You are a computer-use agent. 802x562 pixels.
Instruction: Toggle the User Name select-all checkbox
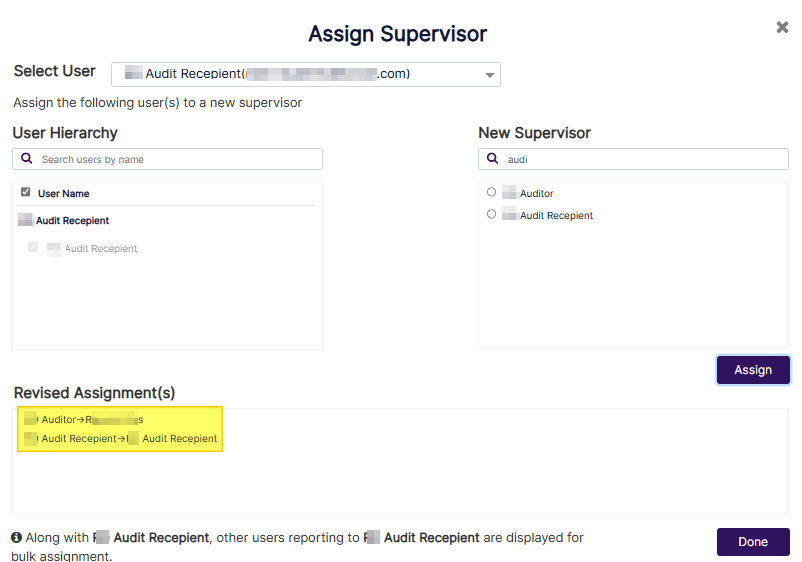[26, 192]
